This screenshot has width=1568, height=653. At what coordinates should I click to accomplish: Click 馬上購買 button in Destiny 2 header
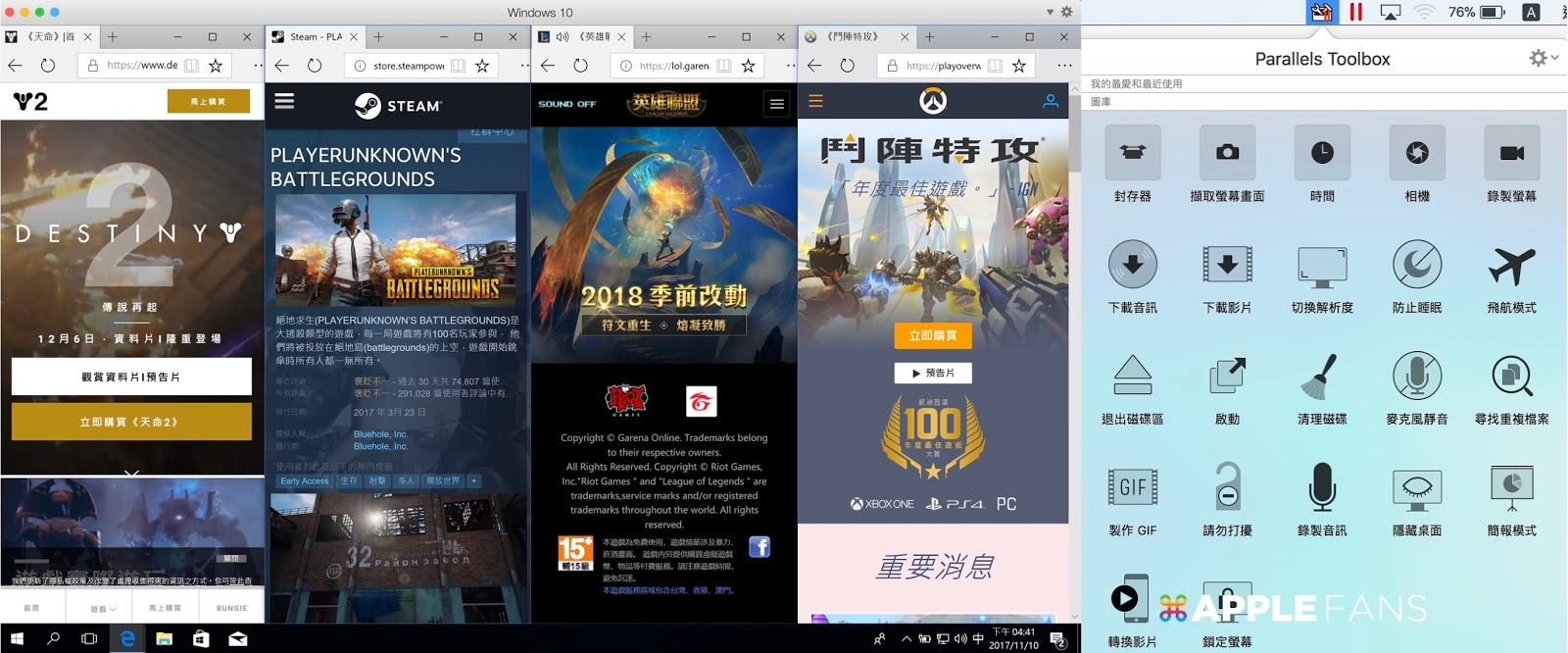tap(208, 101)
